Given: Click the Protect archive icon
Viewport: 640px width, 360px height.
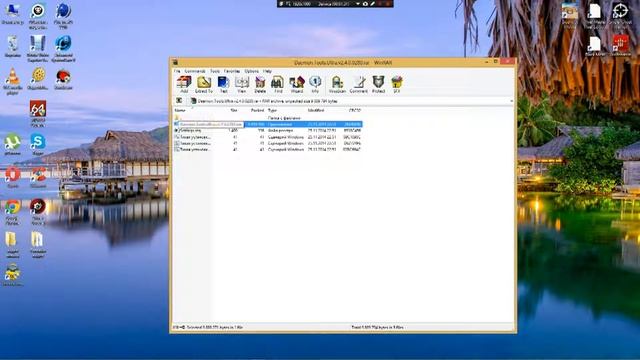Looking at the screenshot, I should click(378, 84).
